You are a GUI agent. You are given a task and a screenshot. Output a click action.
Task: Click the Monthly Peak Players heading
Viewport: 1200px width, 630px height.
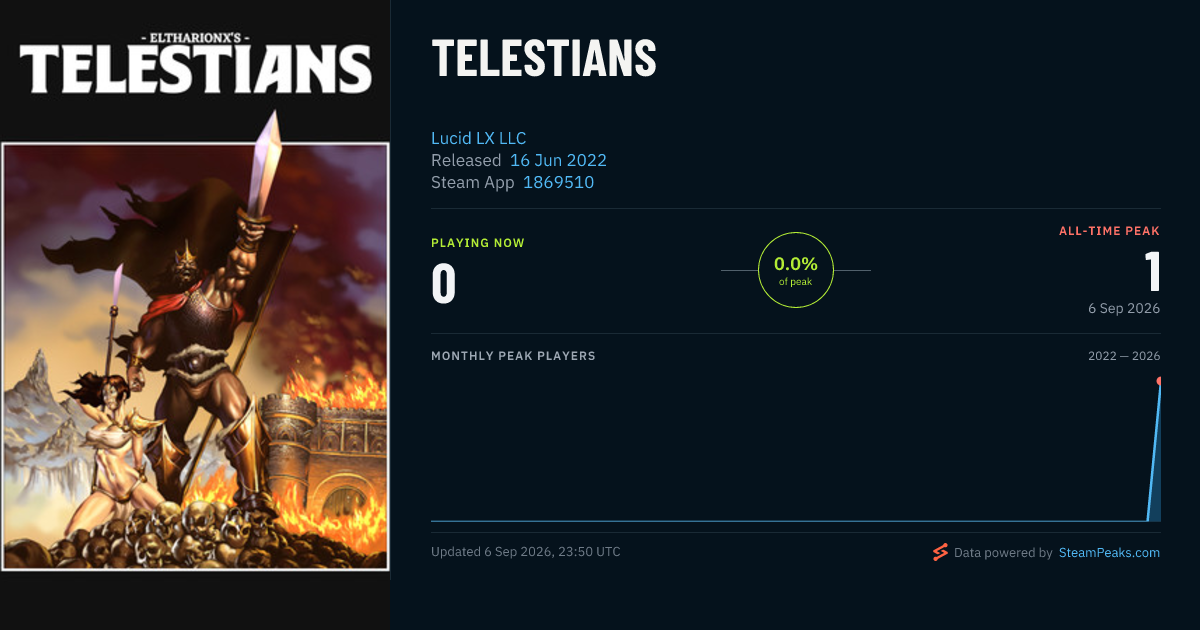pyautogui.click(x=513, y=356)
